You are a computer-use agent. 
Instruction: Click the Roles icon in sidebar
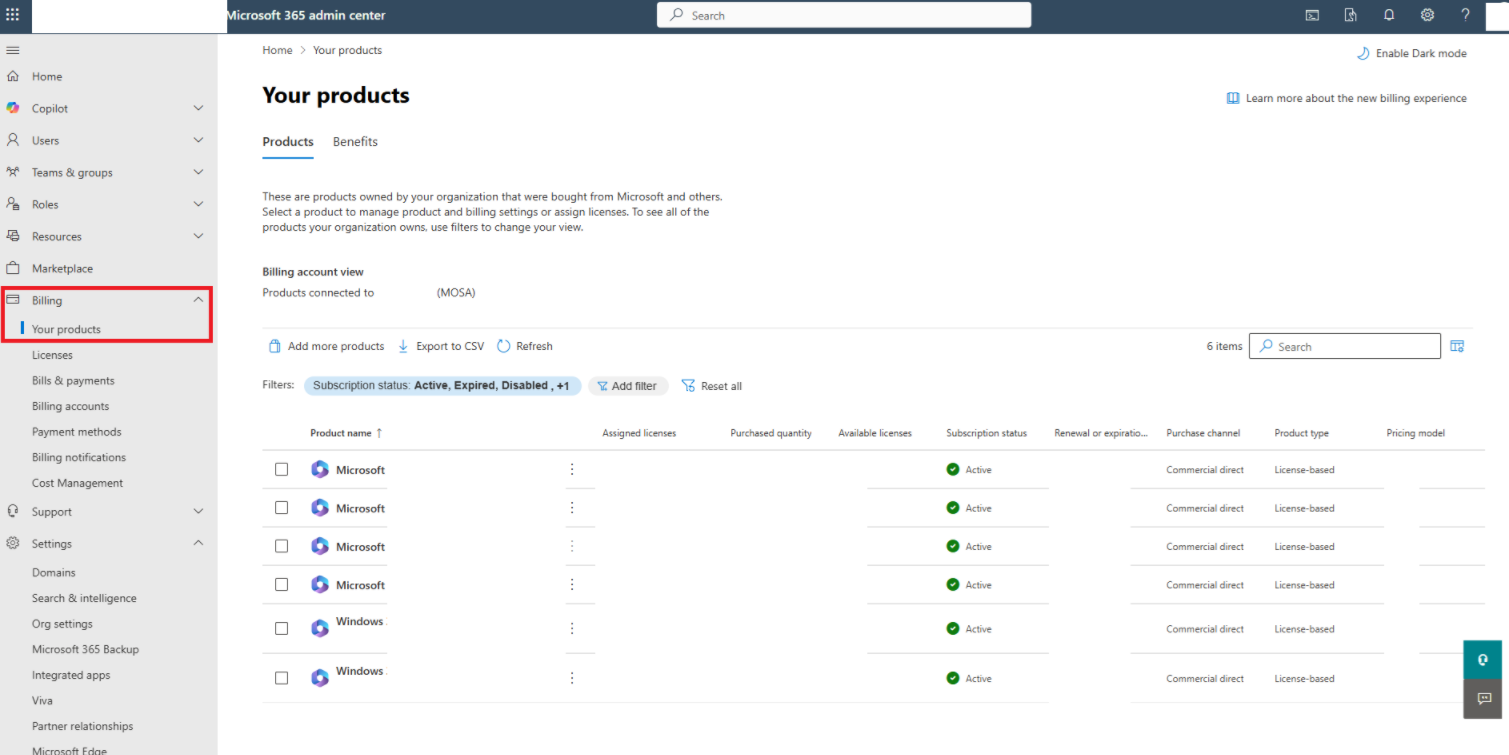13,204
